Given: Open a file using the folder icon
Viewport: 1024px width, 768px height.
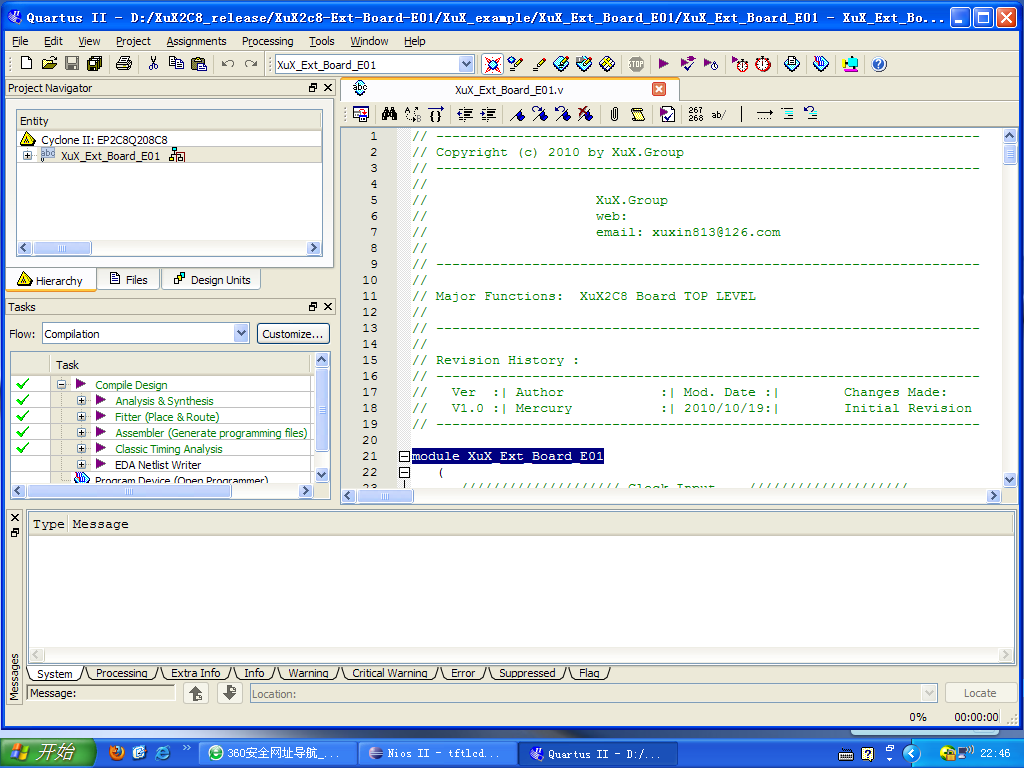Looking at the screenshot, I should [49, 63].
